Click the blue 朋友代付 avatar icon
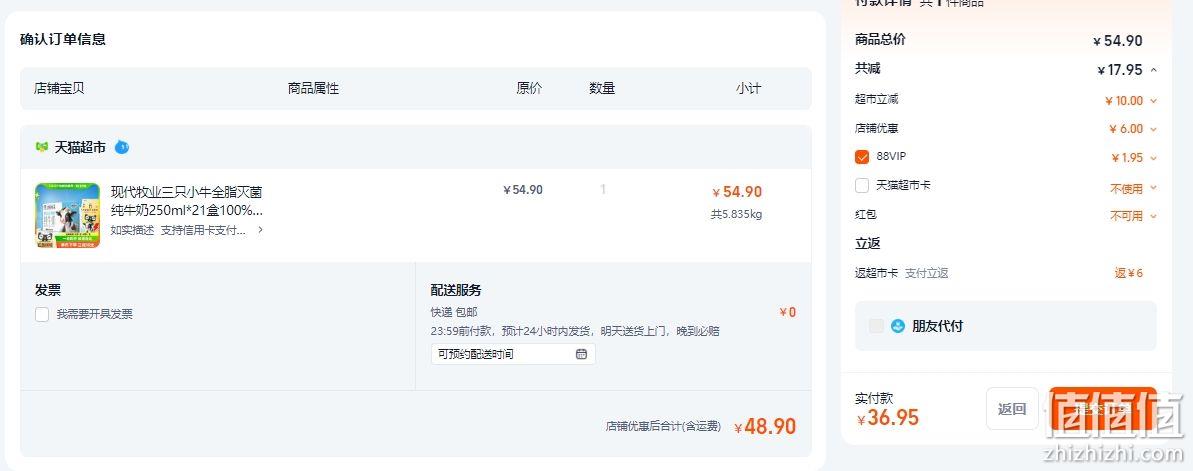This screenshot has height=471, width=1193. [898, 326]
